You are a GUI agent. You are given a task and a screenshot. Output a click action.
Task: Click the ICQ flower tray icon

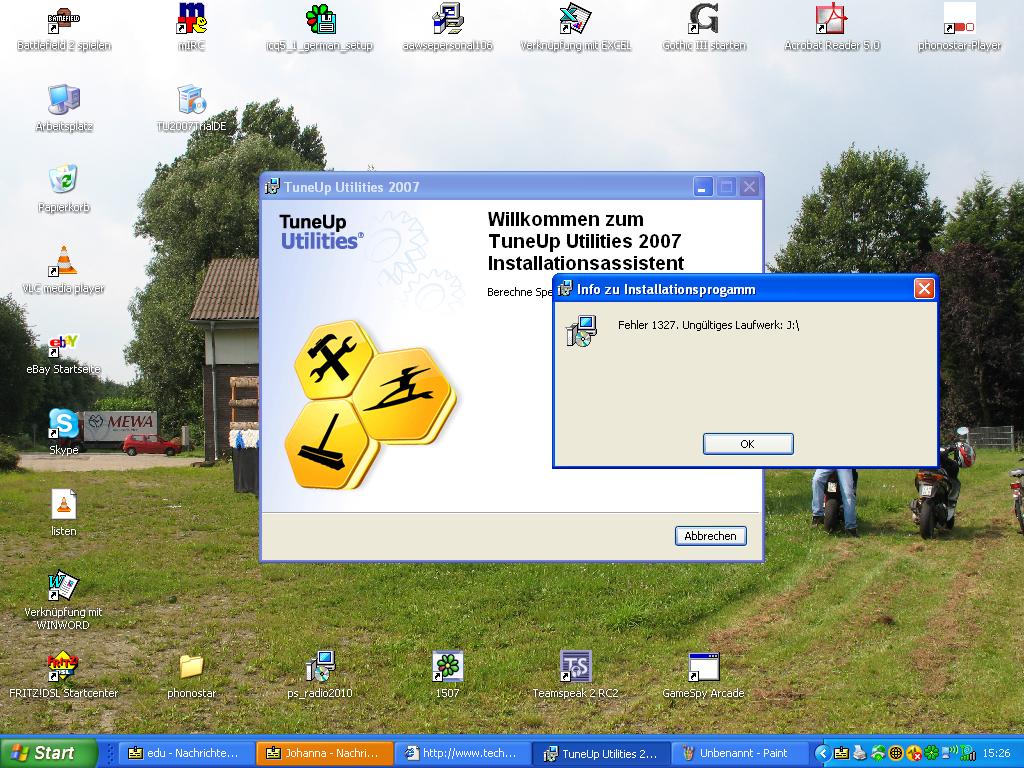931,754
